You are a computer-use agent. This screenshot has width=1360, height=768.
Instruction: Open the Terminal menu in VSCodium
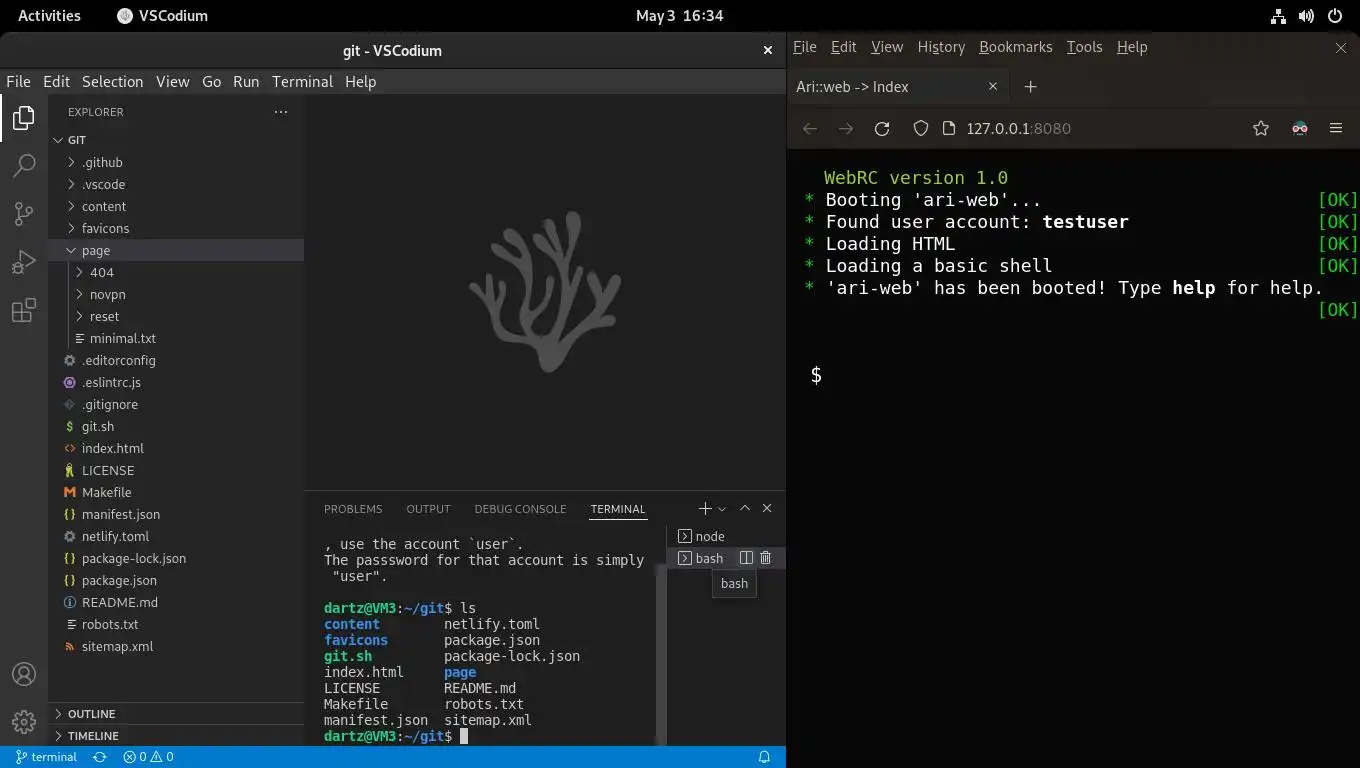(x=302, y=82)
